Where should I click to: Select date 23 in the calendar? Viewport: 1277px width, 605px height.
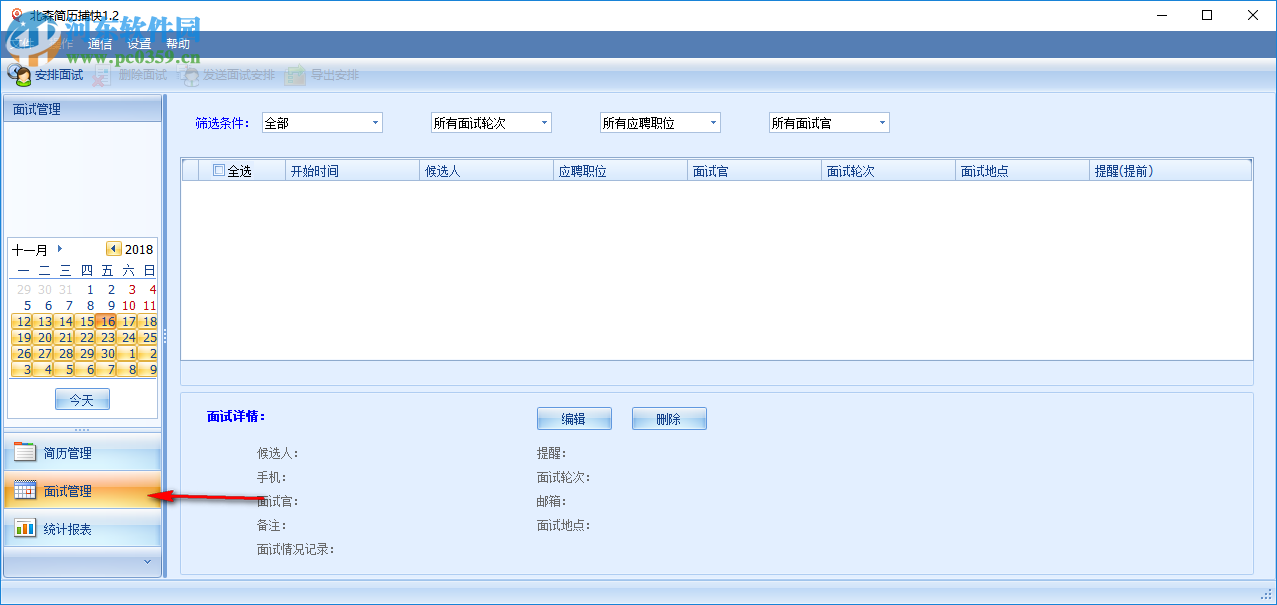[107, 337]
